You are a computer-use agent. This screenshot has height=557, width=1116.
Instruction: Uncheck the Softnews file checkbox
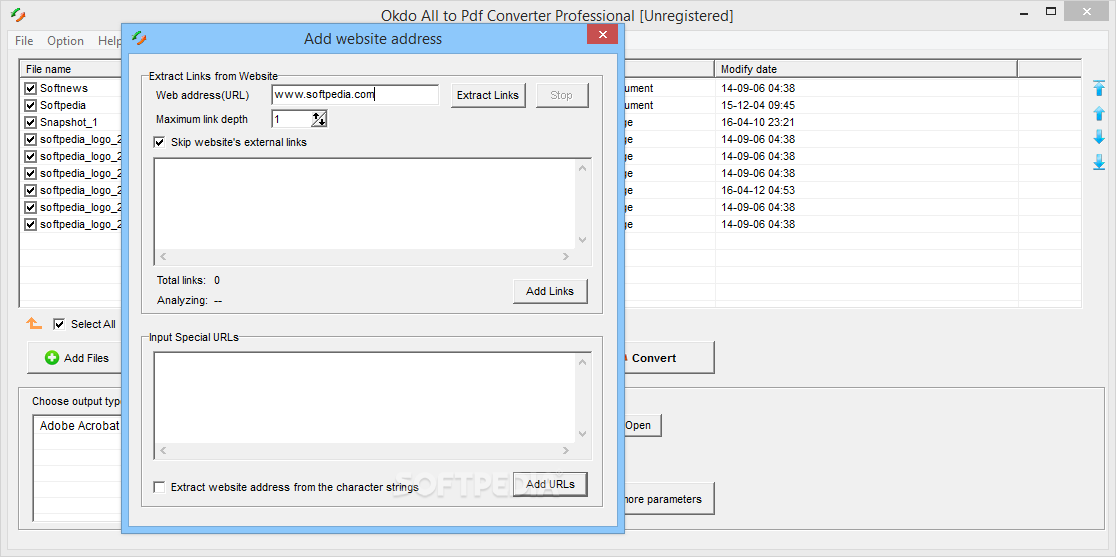[31, 88]
